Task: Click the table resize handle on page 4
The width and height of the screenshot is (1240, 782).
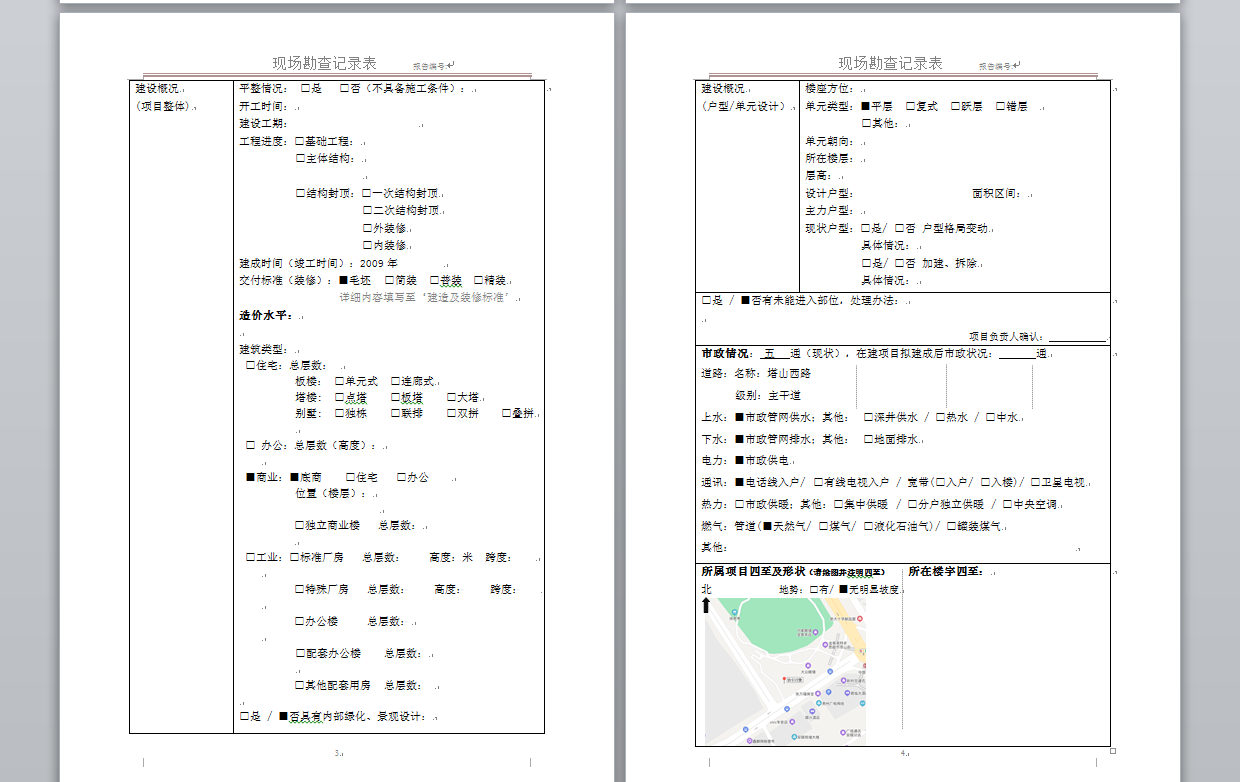Action: pos(1113,750)
